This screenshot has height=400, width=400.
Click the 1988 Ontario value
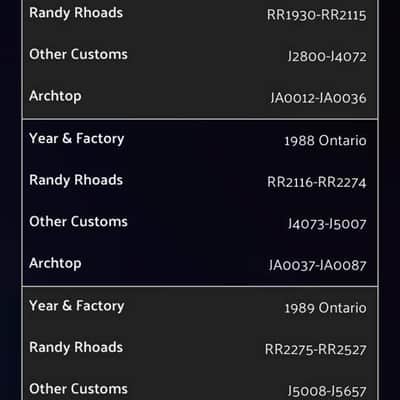(x=325, y=141)
